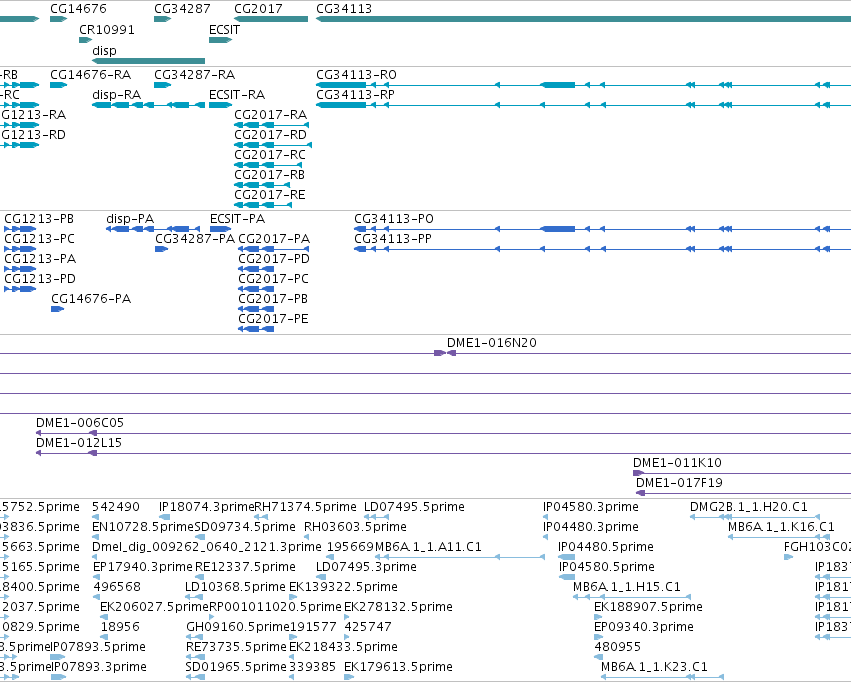Click EST label MB6A.1_1.A11.C1
851x682 pixels.
(x=428, y=547)
